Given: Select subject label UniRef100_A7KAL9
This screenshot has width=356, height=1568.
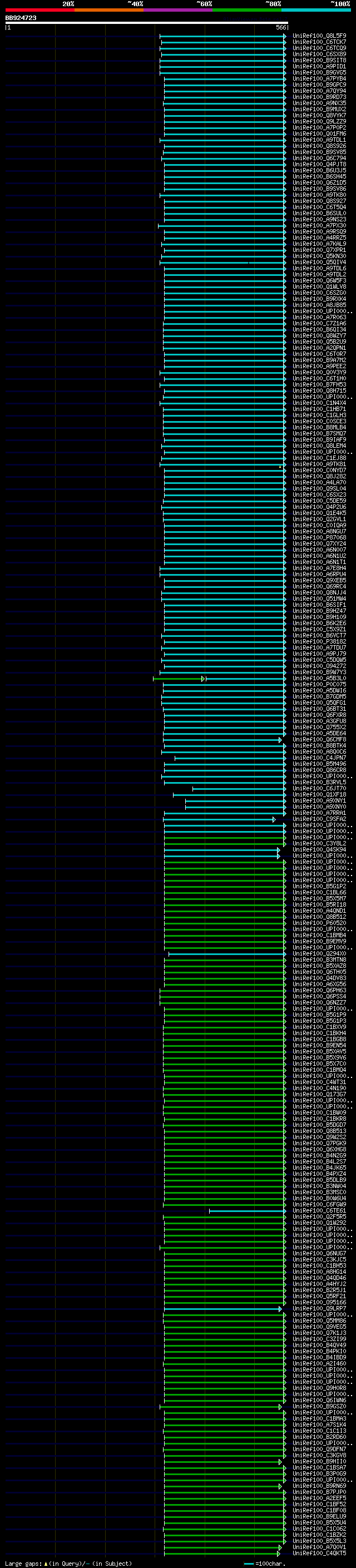Looking at the screenshot, I should pos(319,244).
